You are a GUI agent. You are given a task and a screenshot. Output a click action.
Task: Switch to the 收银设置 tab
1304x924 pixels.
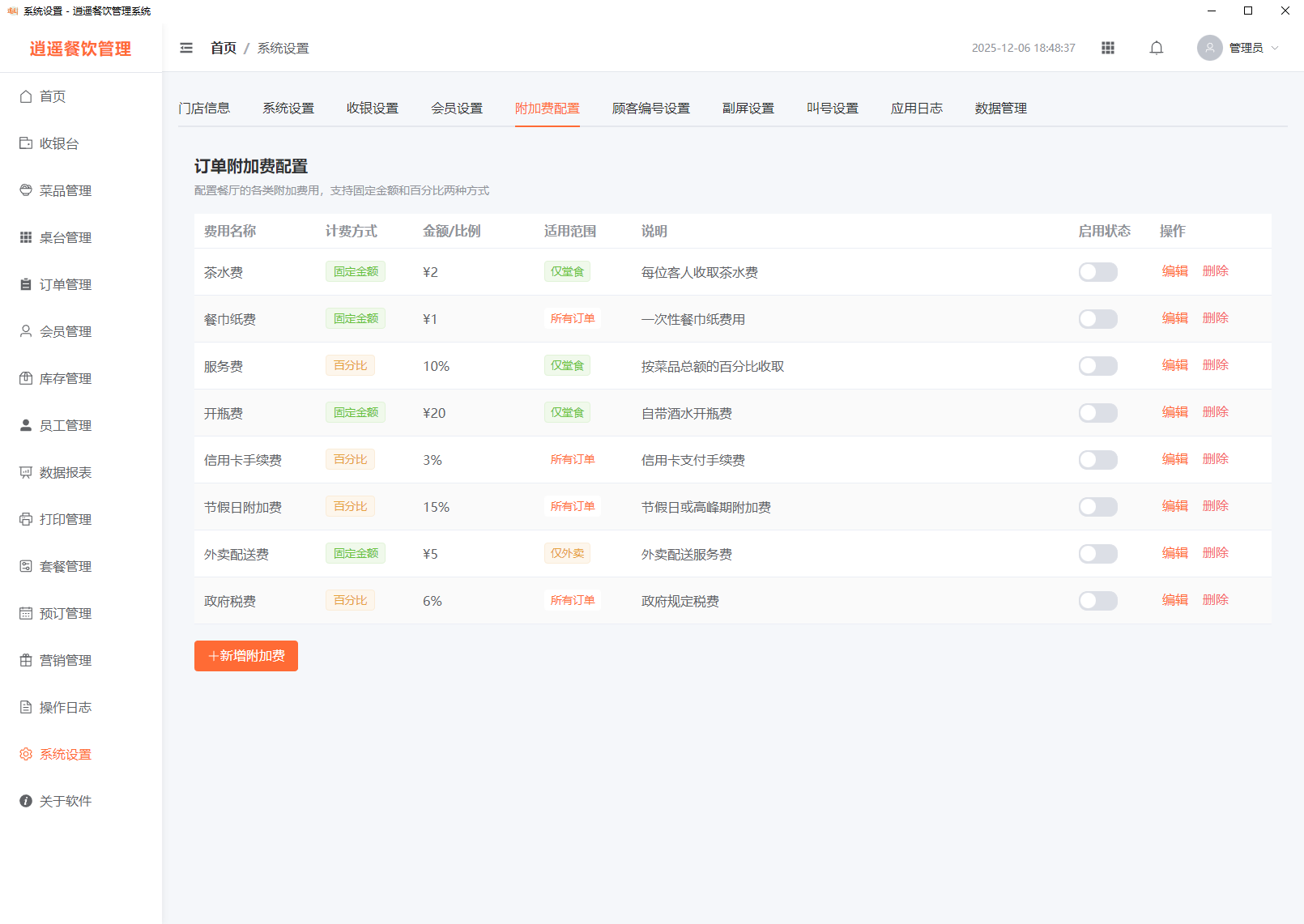coord(373,109)
